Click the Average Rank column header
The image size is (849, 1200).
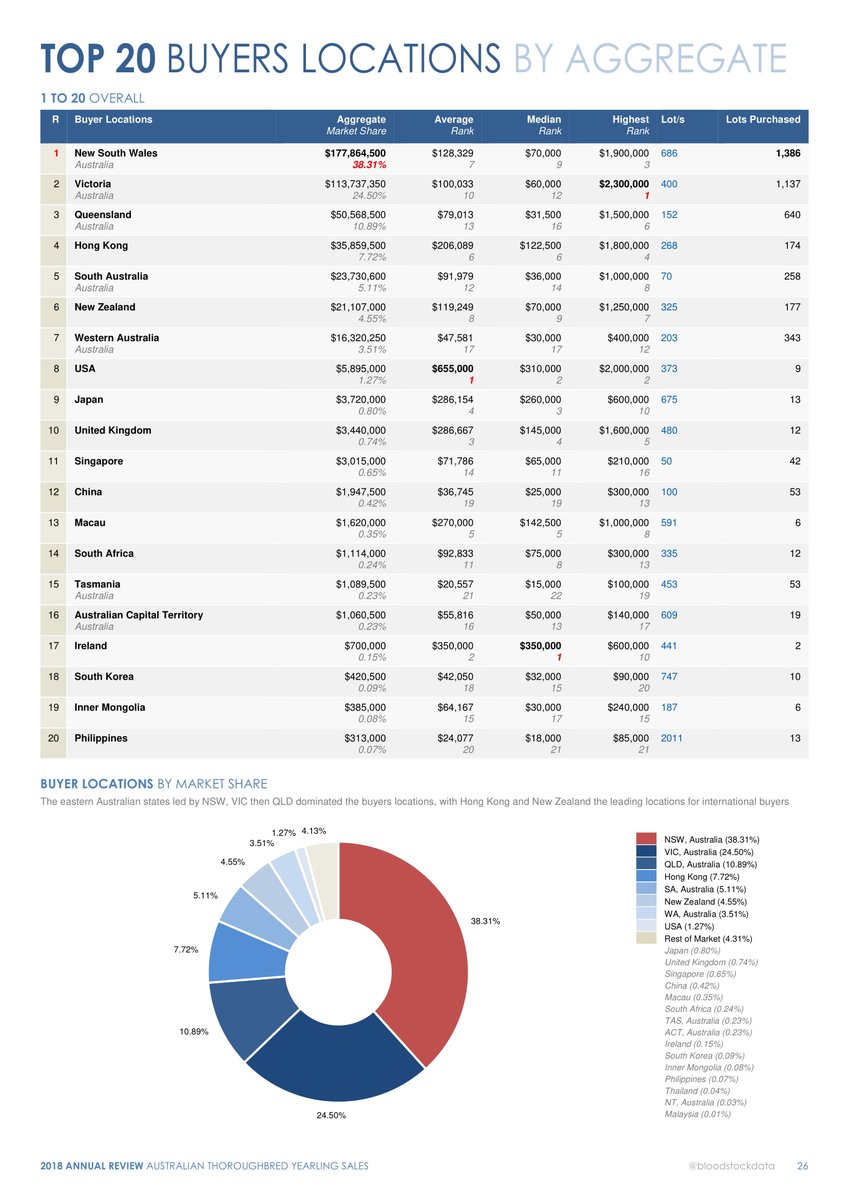coord(454,125)
